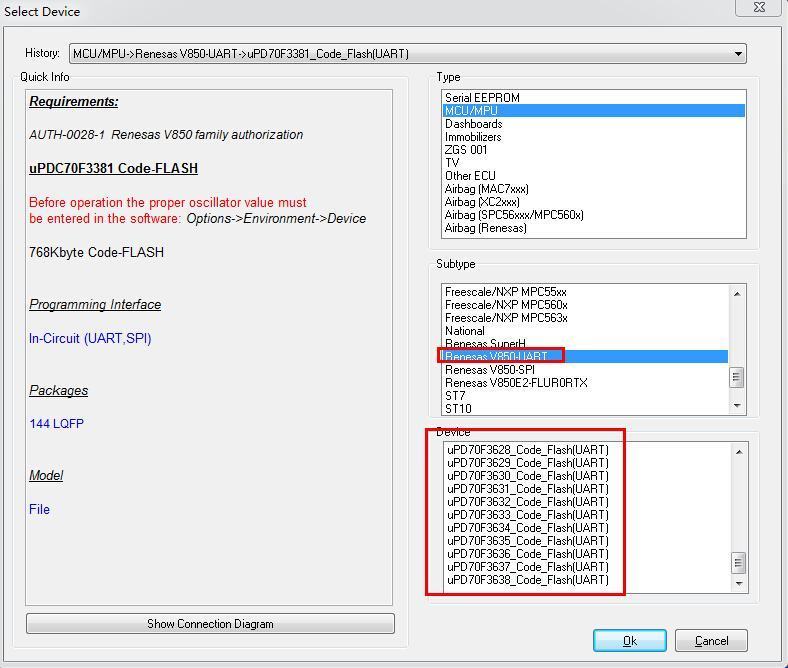
Task: Click the File model text
Action: tap(39, 509)
